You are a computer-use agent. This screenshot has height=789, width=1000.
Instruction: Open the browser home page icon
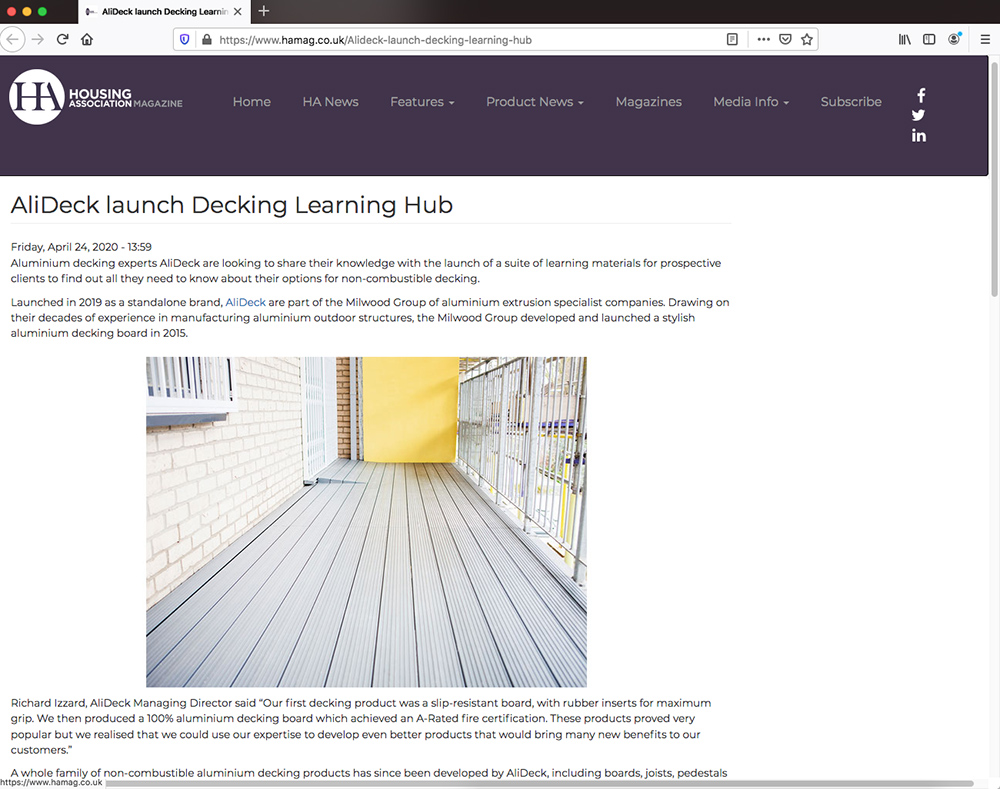[87, 40]
